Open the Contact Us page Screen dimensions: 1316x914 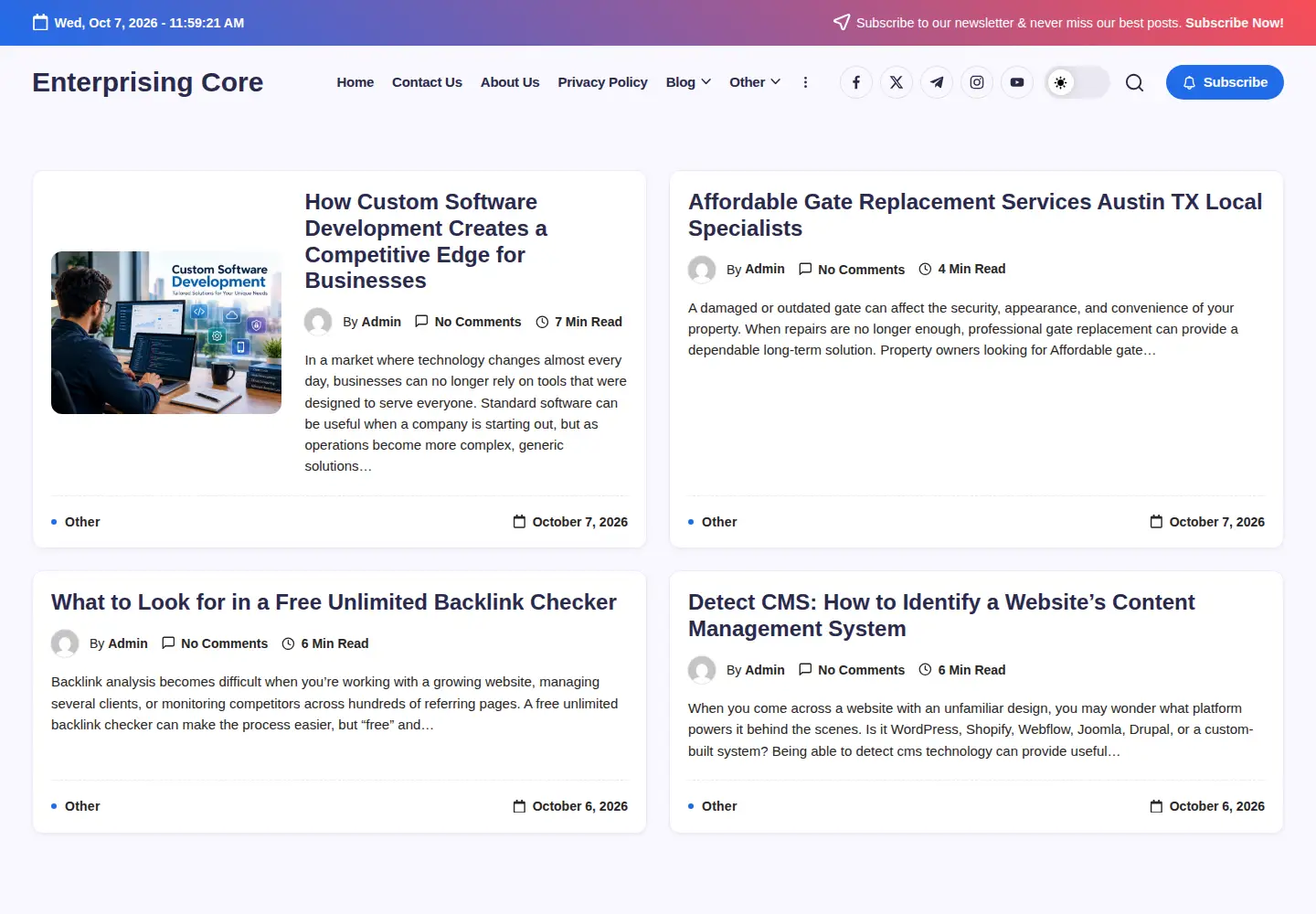click(x=427, y=82)
